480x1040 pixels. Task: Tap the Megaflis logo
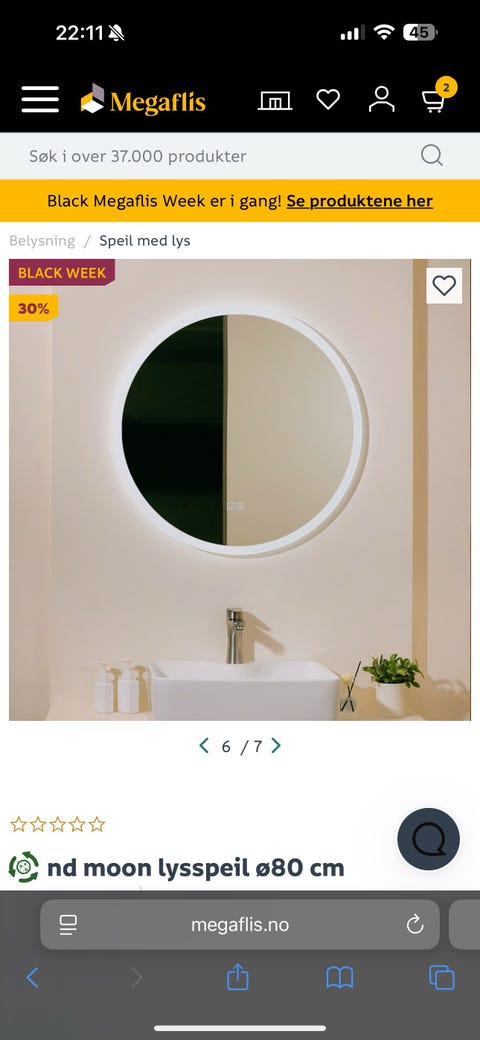tap(143, 100)
